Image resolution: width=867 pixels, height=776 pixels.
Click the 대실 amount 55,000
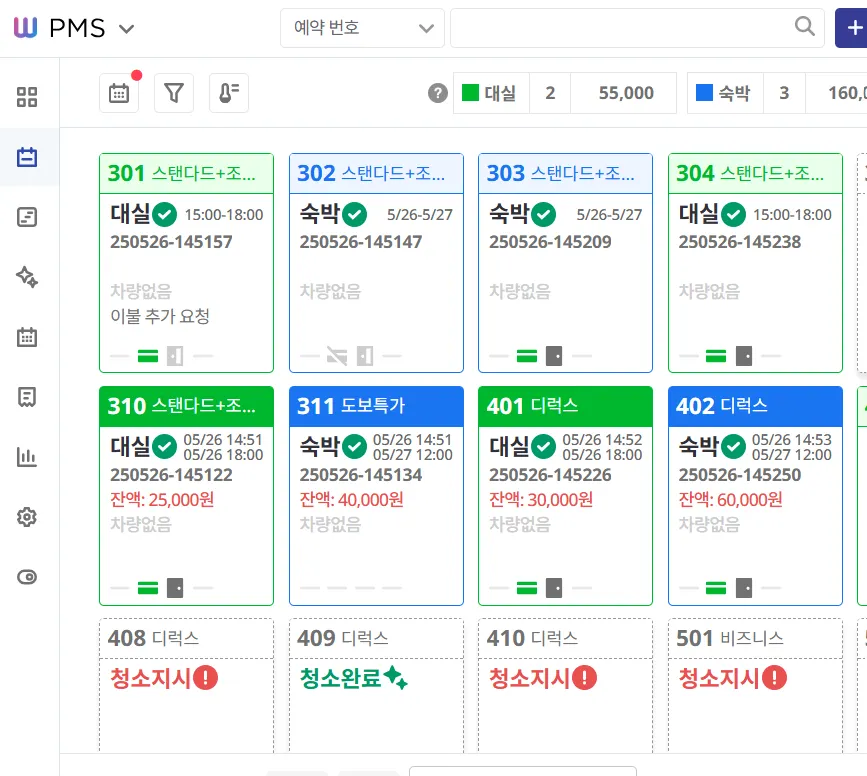(626, 93)
